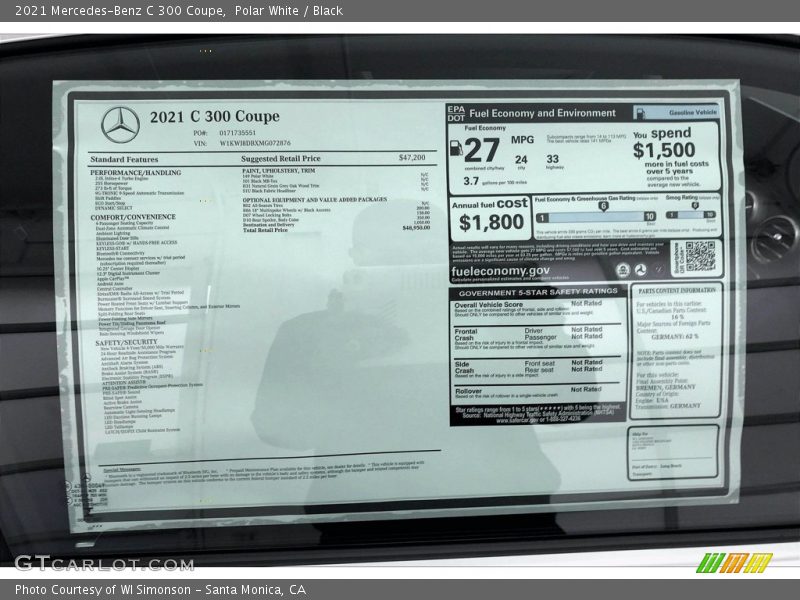Viewport: 800px width, 600px height.
Task: Click 'Photo Courtesy of WI Simonson' caption
Action: tap(103, 589)
